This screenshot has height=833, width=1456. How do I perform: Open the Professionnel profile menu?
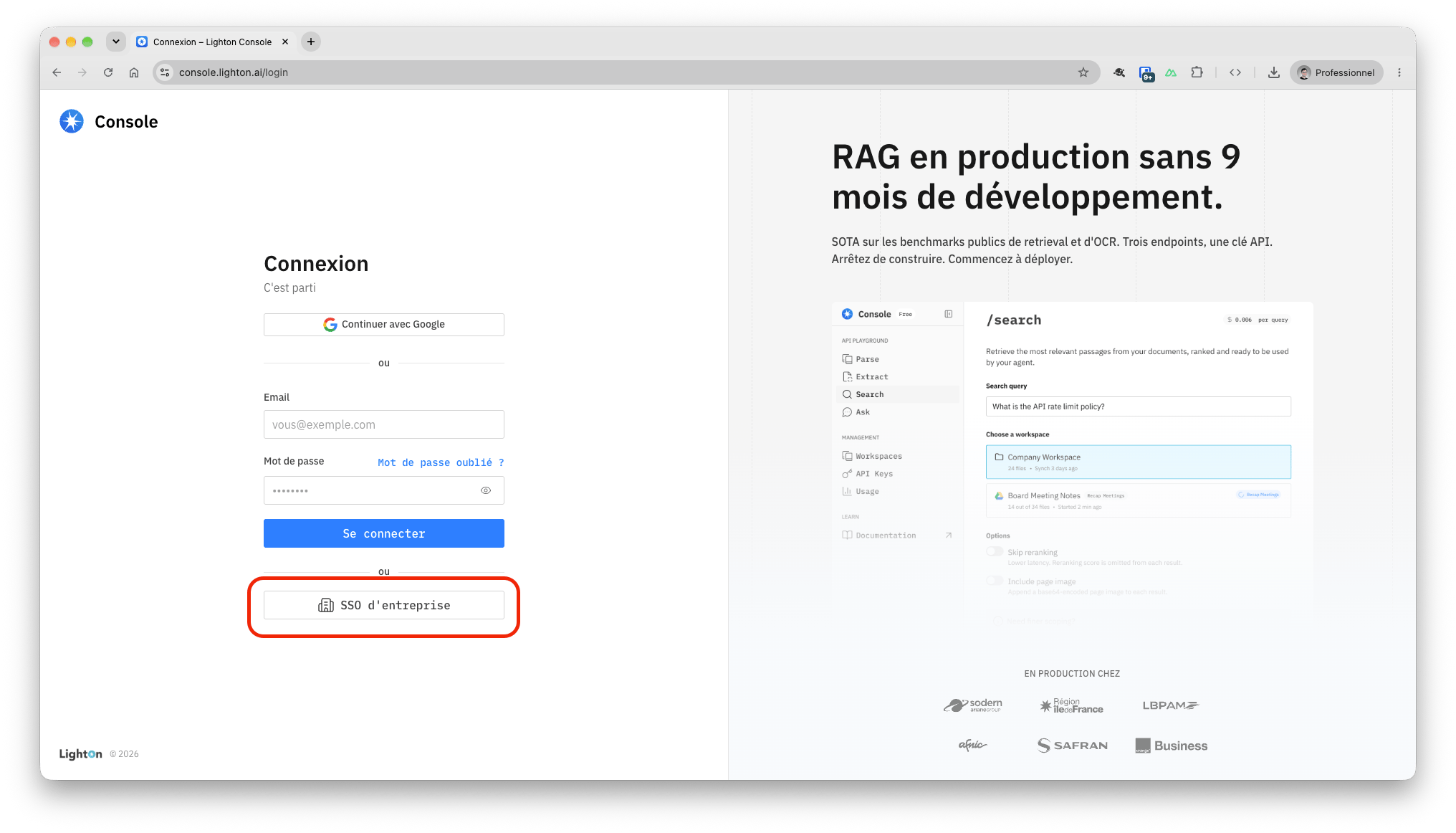click(x=1336, y=72)
